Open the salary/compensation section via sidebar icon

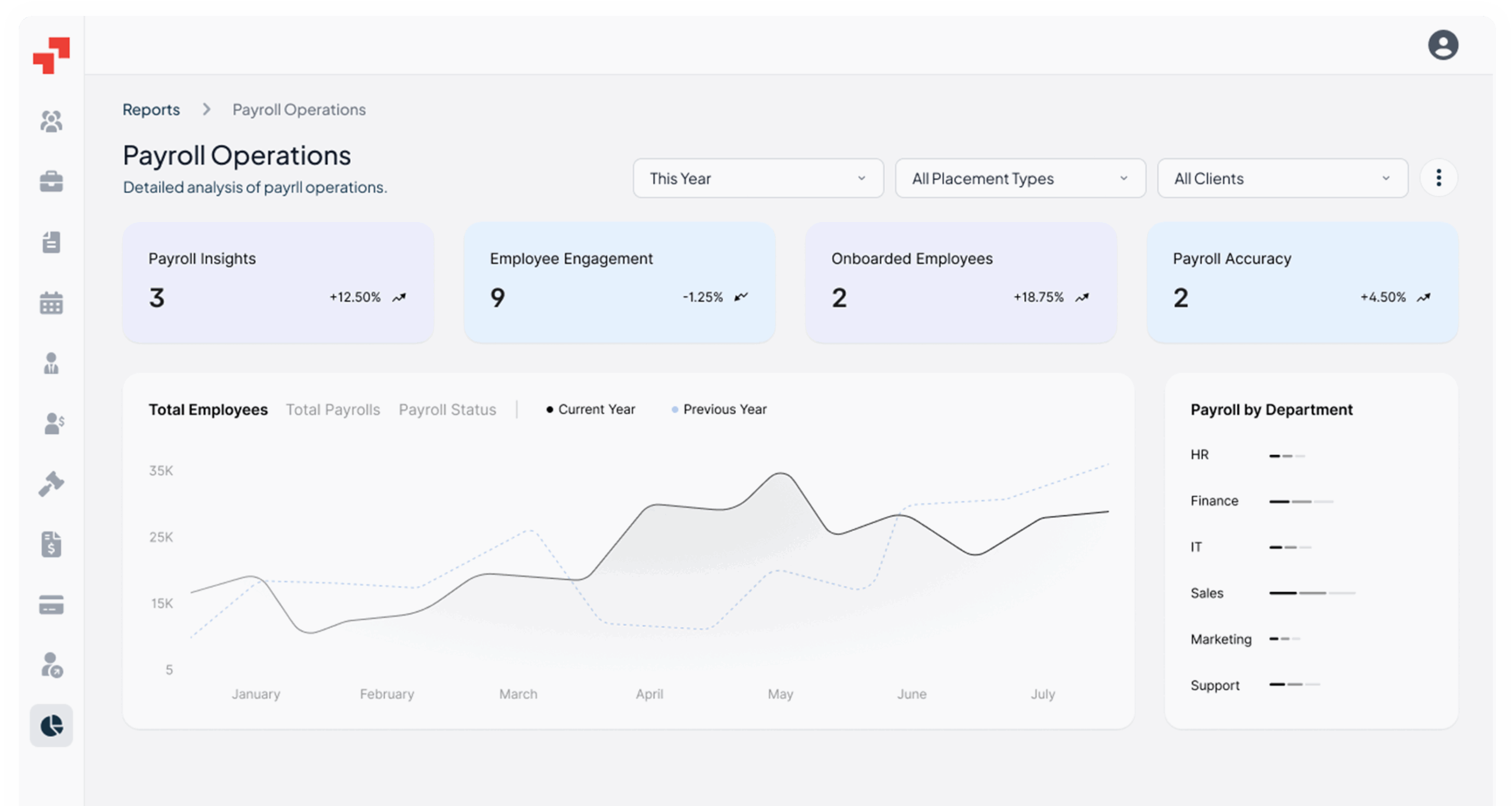(51, 423)
